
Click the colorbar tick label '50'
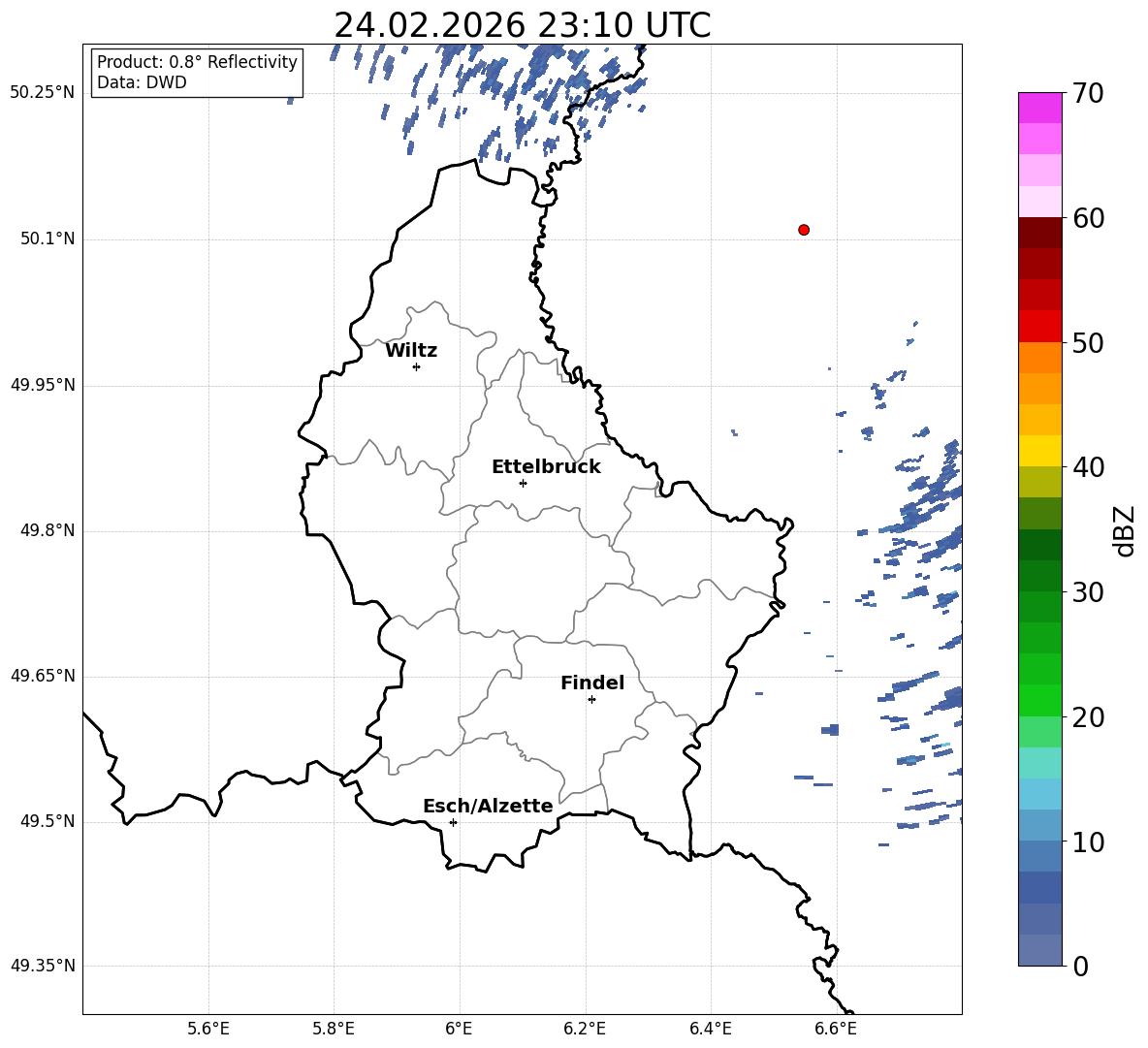coord(1088,342)
